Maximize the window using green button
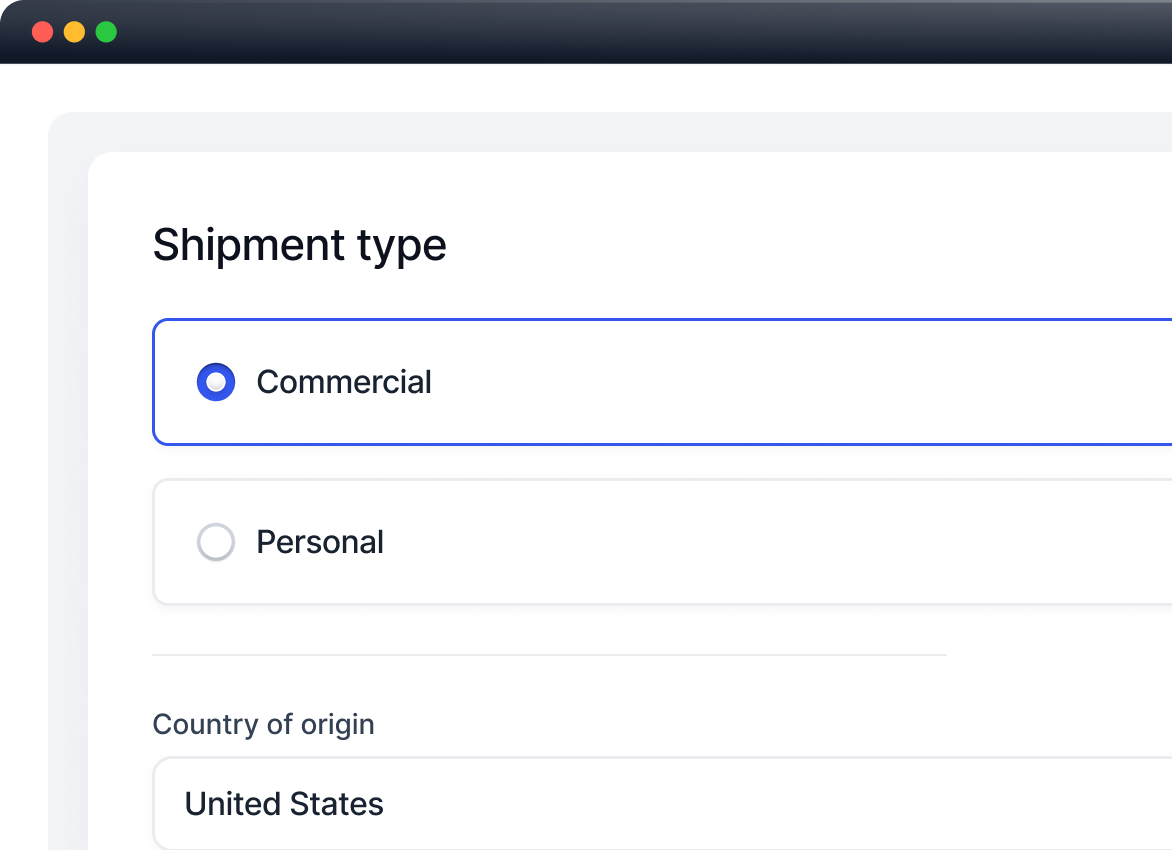Screen dimensions: 1172x850 tap(106, 32)
